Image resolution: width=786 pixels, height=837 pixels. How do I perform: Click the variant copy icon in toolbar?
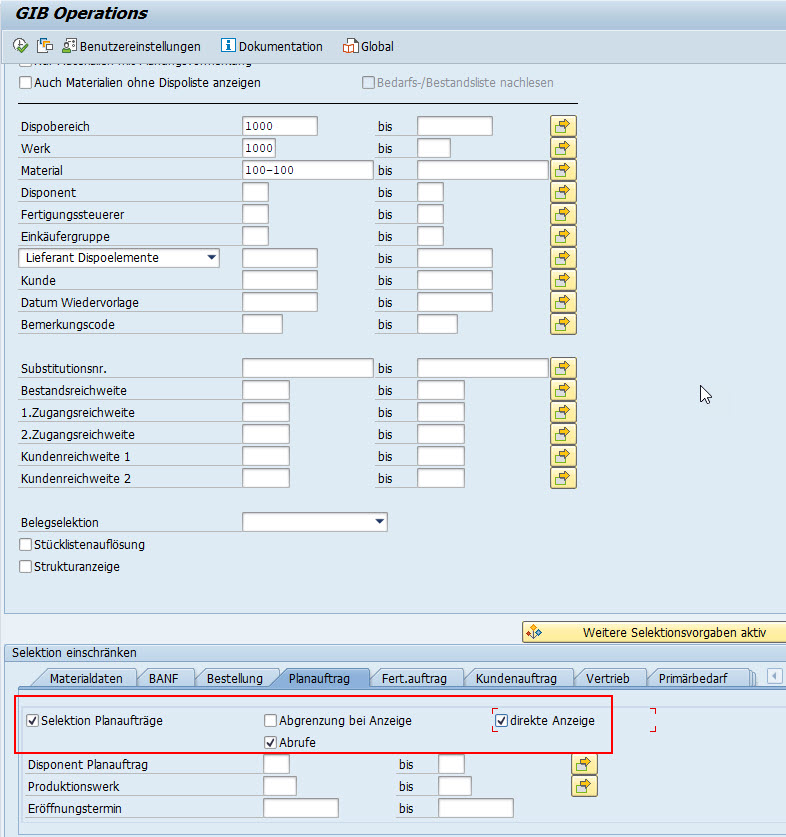(45, 46)
